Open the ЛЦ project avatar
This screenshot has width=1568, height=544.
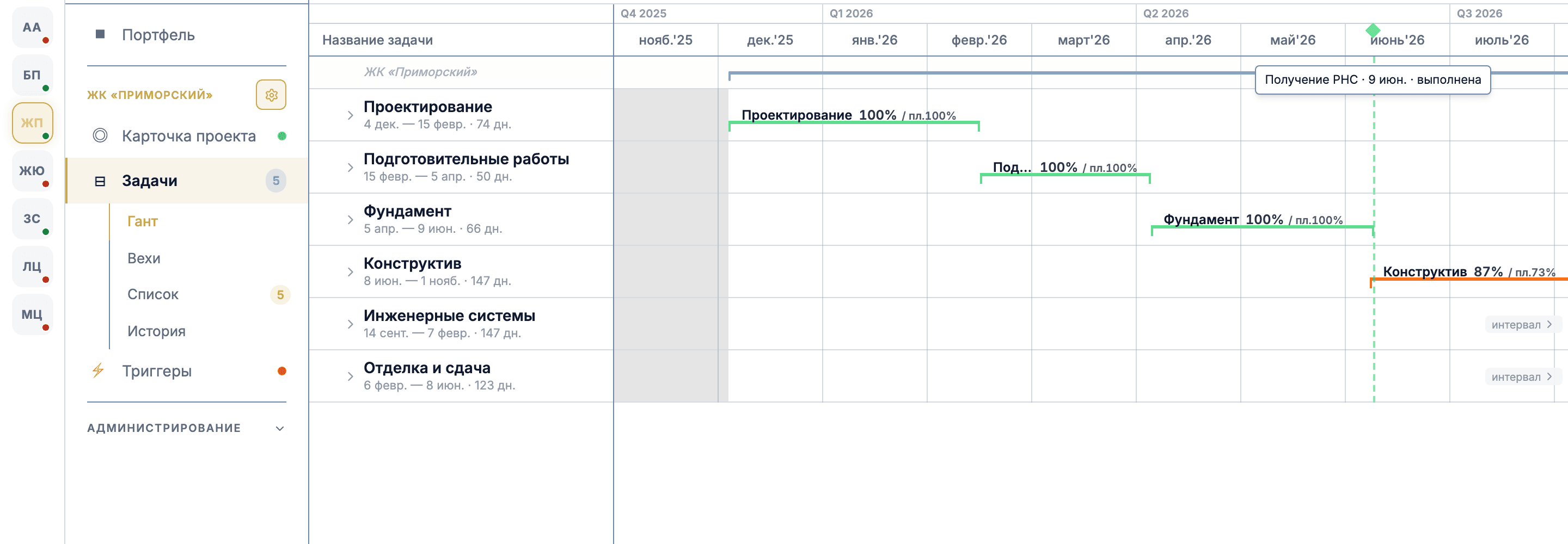coord(32,267)
